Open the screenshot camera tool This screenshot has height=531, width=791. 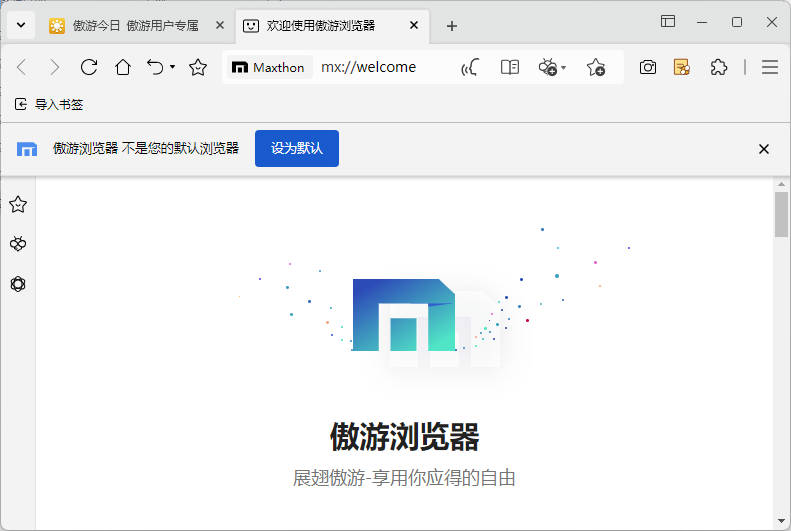click(648, 67)
